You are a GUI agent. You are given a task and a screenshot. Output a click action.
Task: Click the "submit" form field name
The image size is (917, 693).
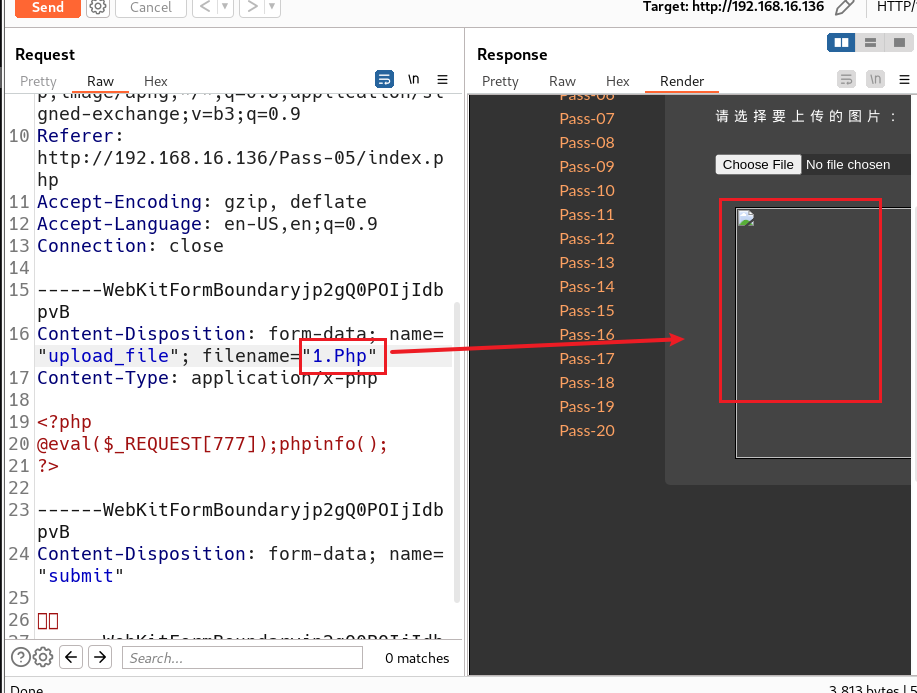pos(81,575)
